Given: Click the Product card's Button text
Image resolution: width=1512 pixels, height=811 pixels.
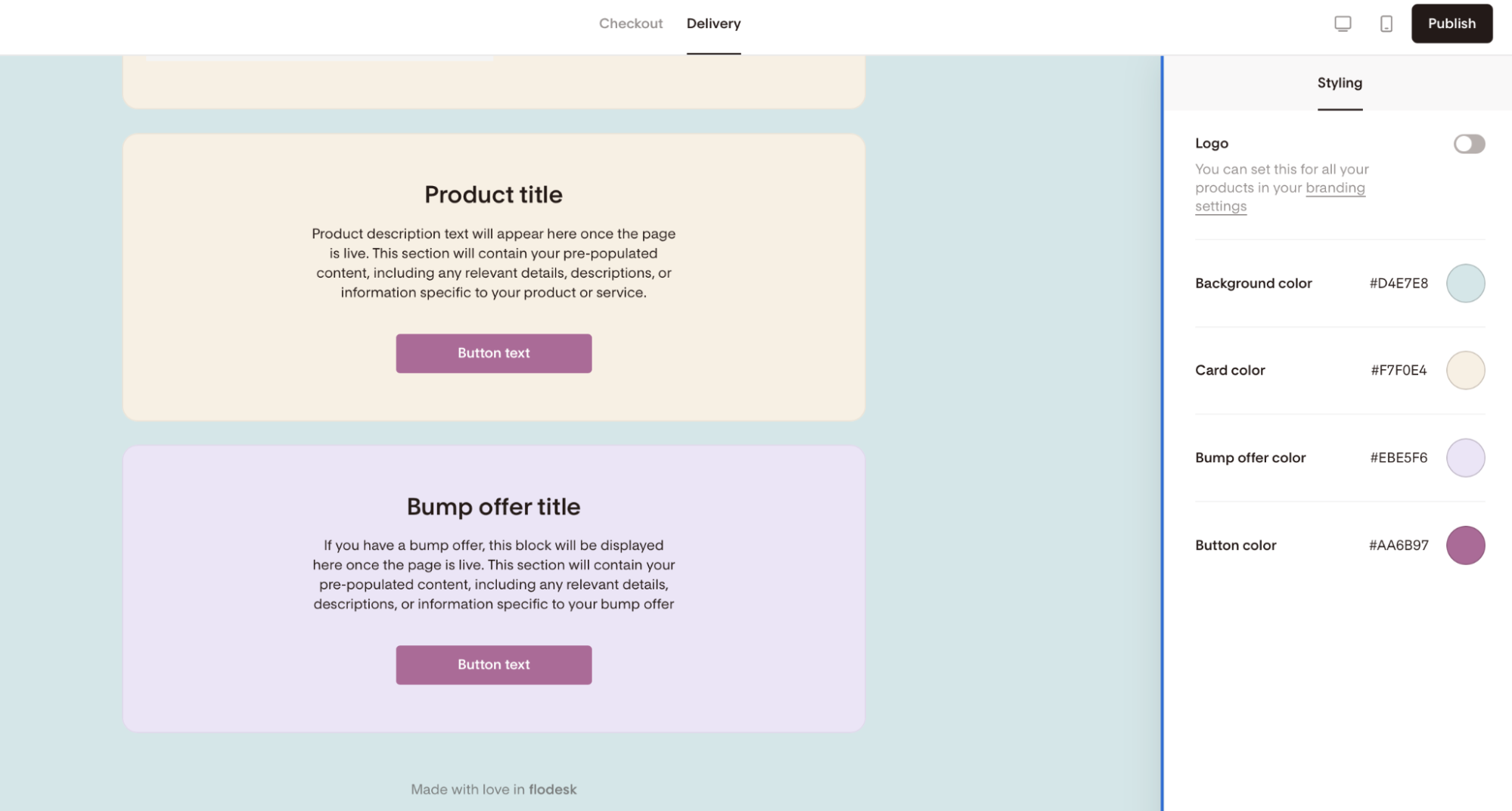Looking at the screenshot, I should coord(494,353).
